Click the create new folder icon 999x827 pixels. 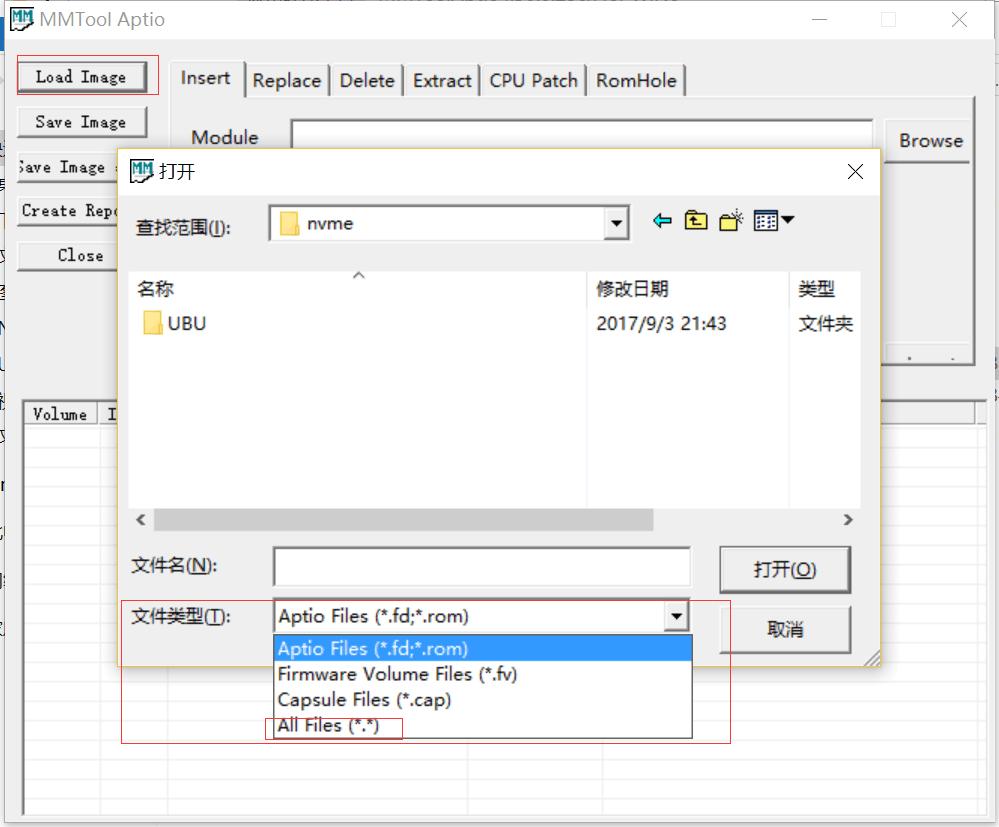point(731,221)
